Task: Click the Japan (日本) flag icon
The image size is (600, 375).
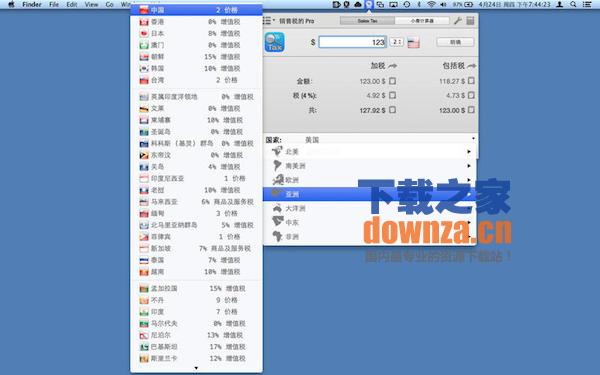Action: [x=144, y=34]
